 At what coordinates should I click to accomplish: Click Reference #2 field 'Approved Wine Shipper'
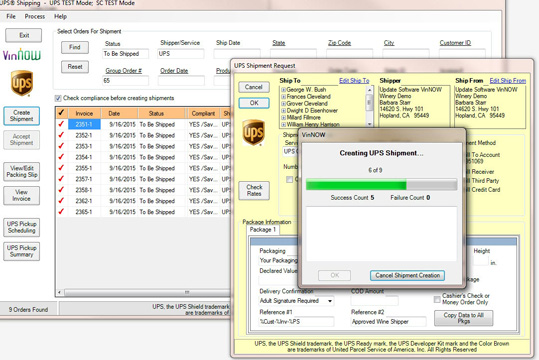(x=388, y=322)
